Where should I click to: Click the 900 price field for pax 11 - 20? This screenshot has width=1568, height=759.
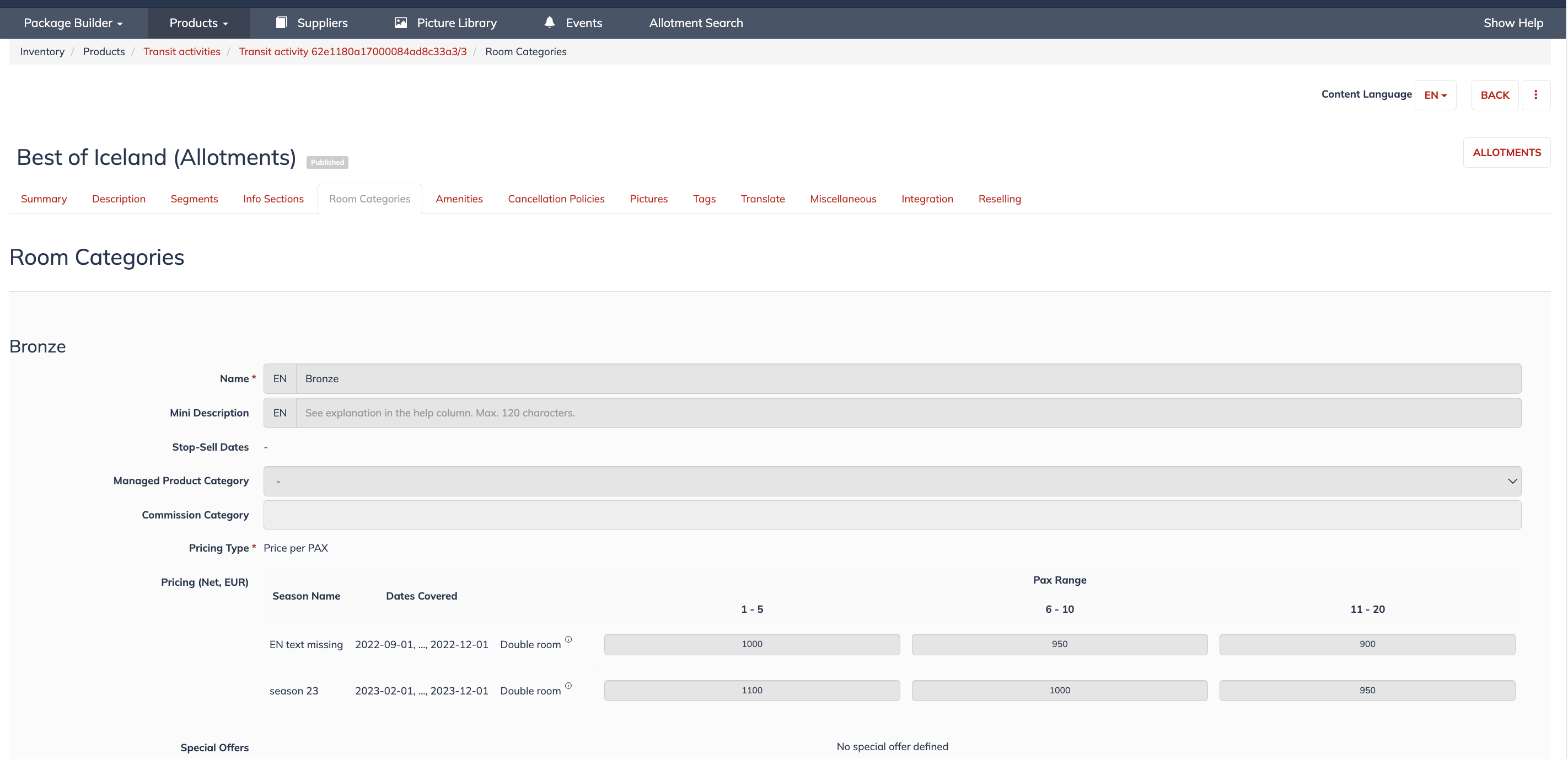[x=1367, y=644]
